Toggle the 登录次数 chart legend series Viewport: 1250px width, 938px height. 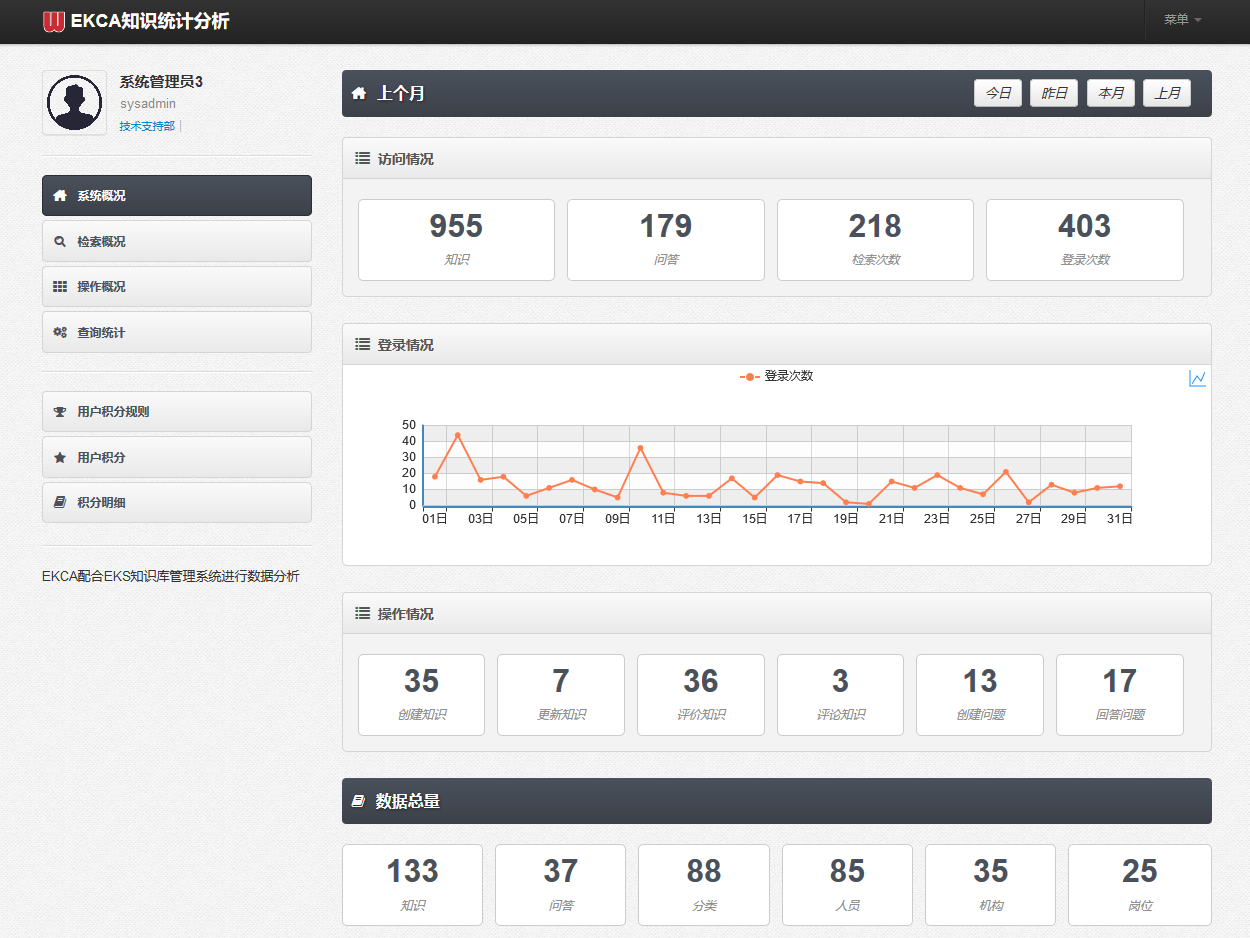tap(777, 376)
